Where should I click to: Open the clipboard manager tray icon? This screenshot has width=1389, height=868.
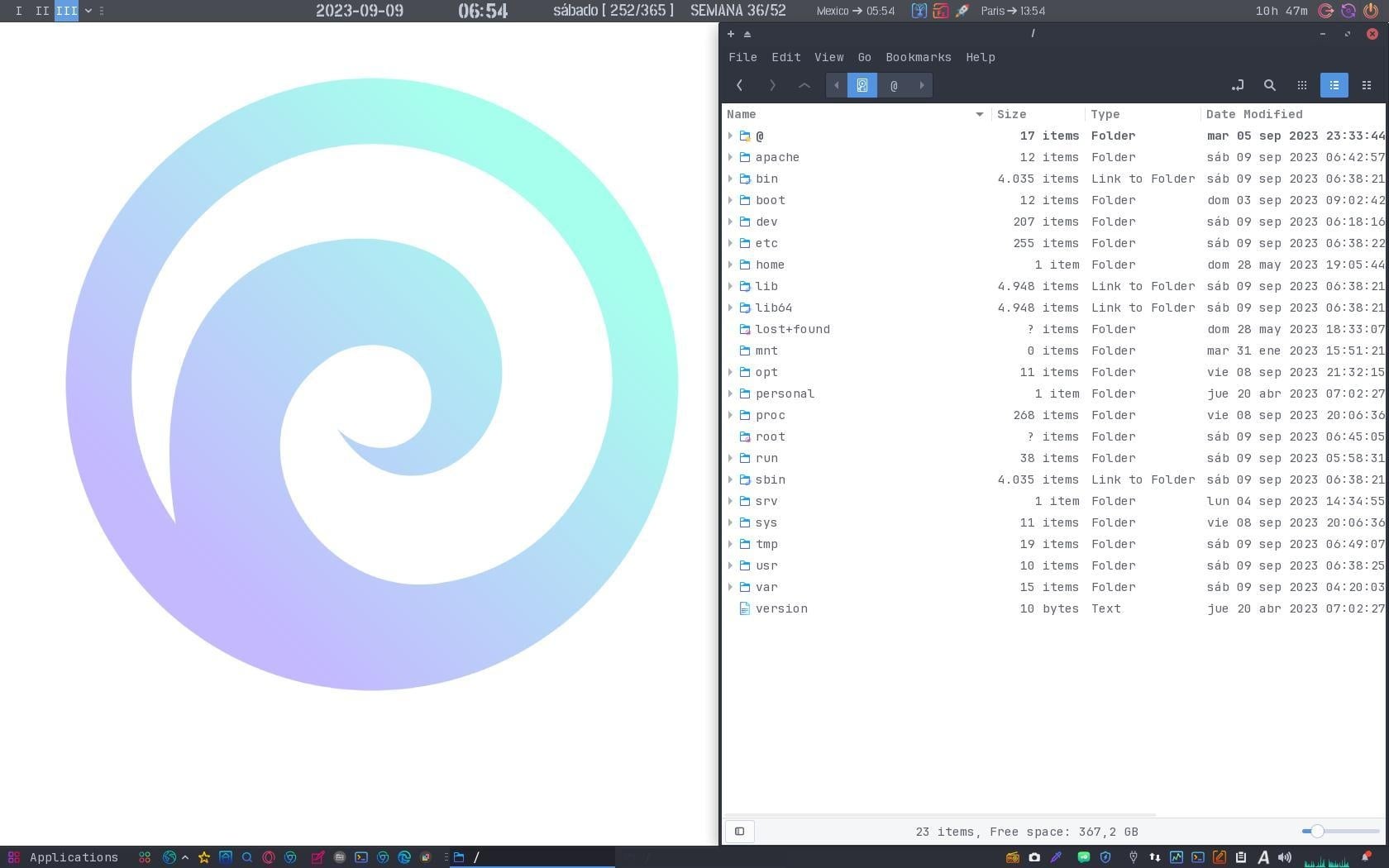pyautogui.click(x=1241, y=857)
